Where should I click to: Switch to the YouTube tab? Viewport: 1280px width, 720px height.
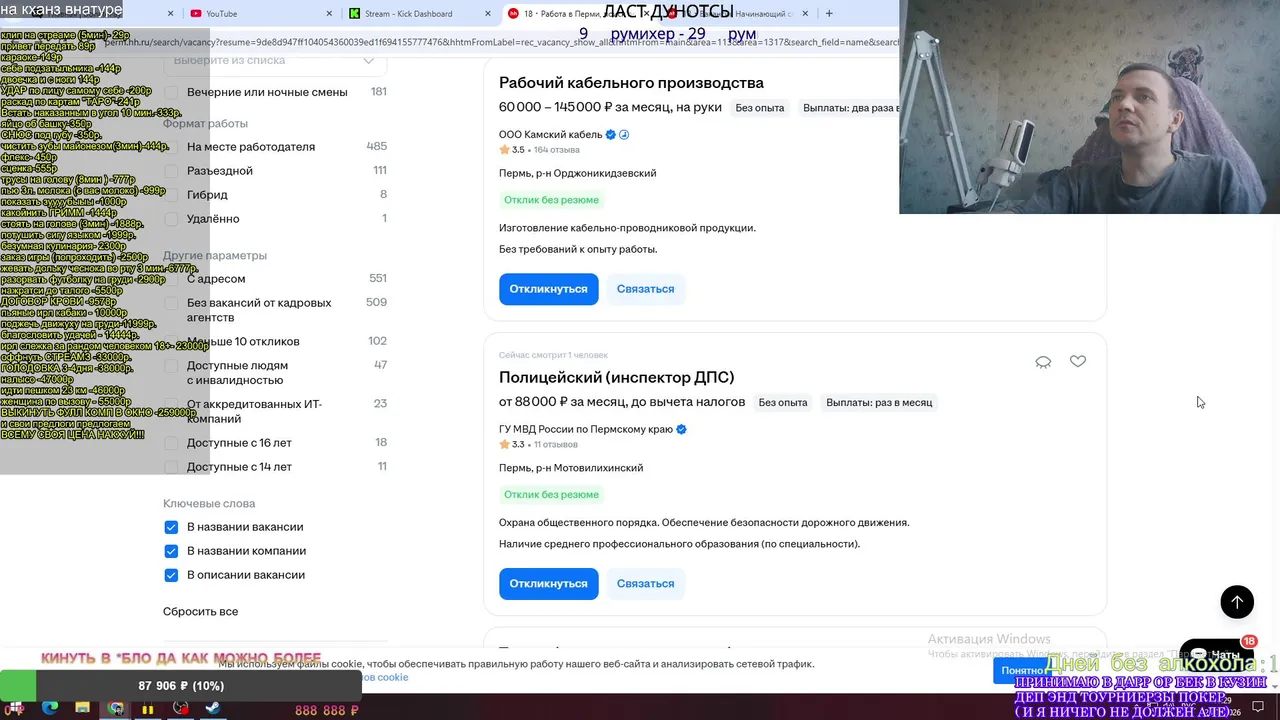(259, 14)
